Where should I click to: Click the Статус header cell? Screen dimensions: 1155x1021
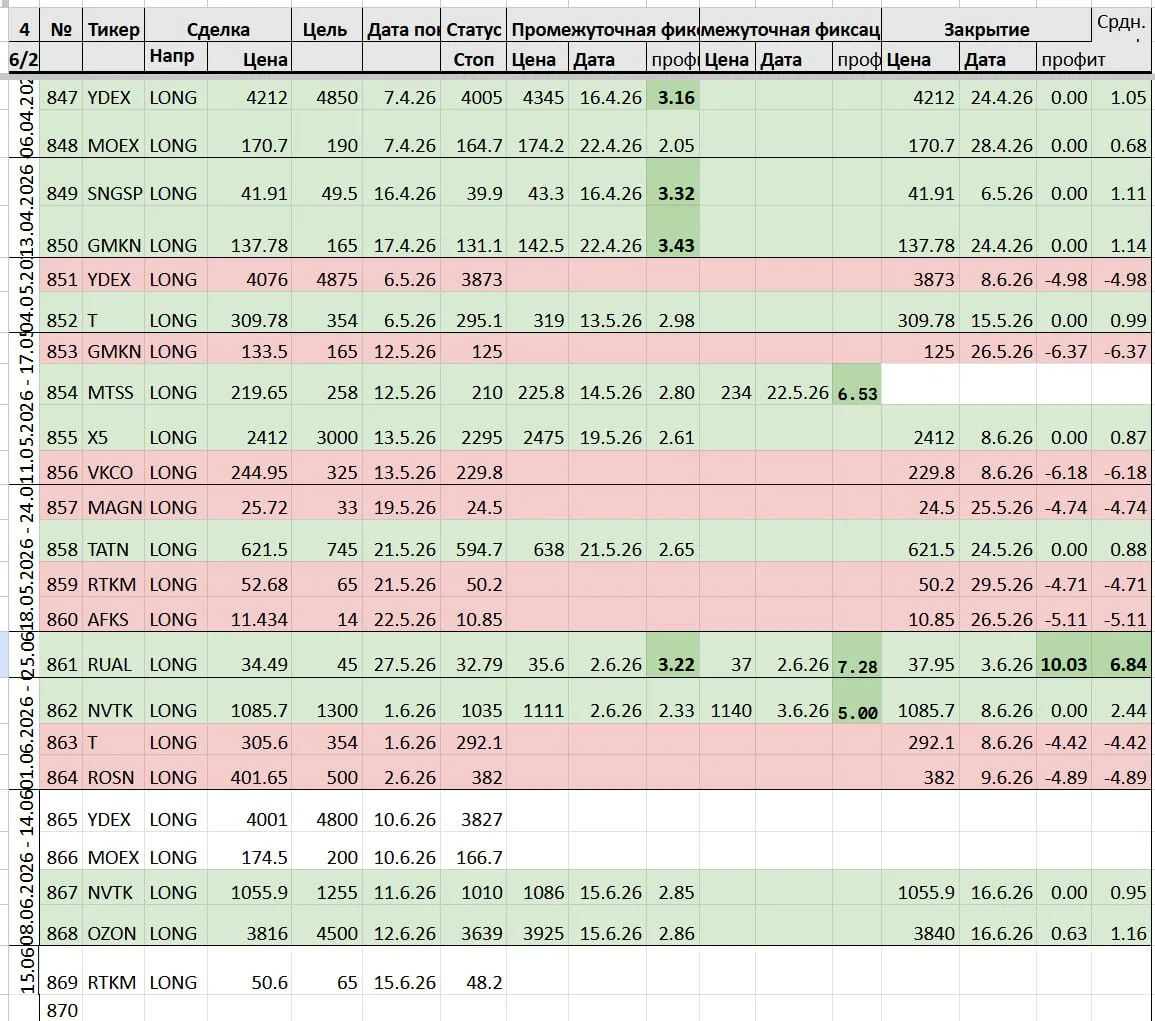tap(474, 29)
